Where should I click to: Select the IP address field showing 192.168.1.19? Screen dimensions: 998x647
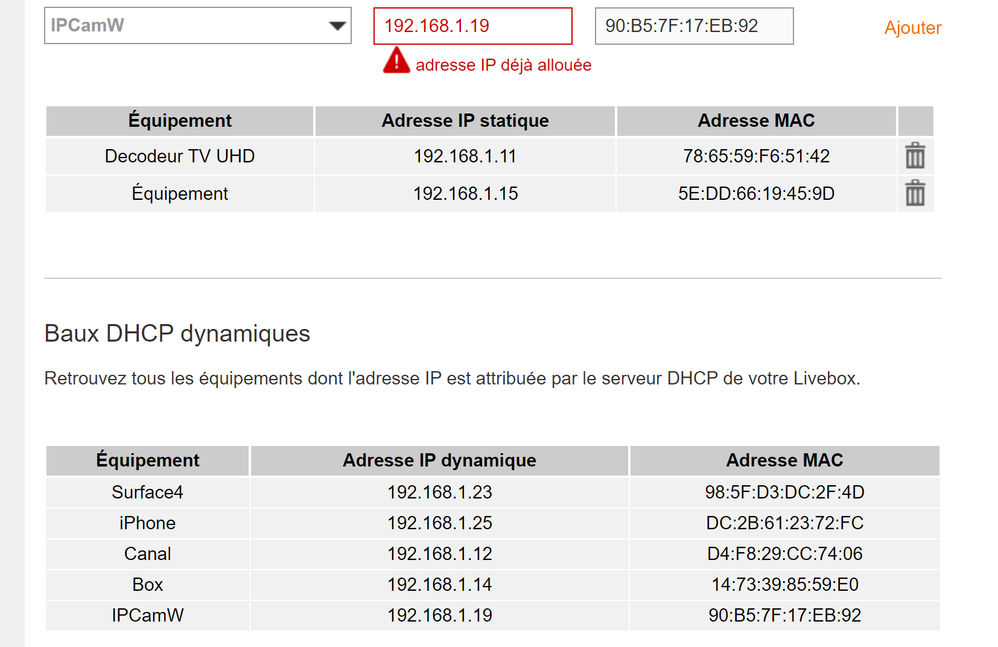coord(471,26)
